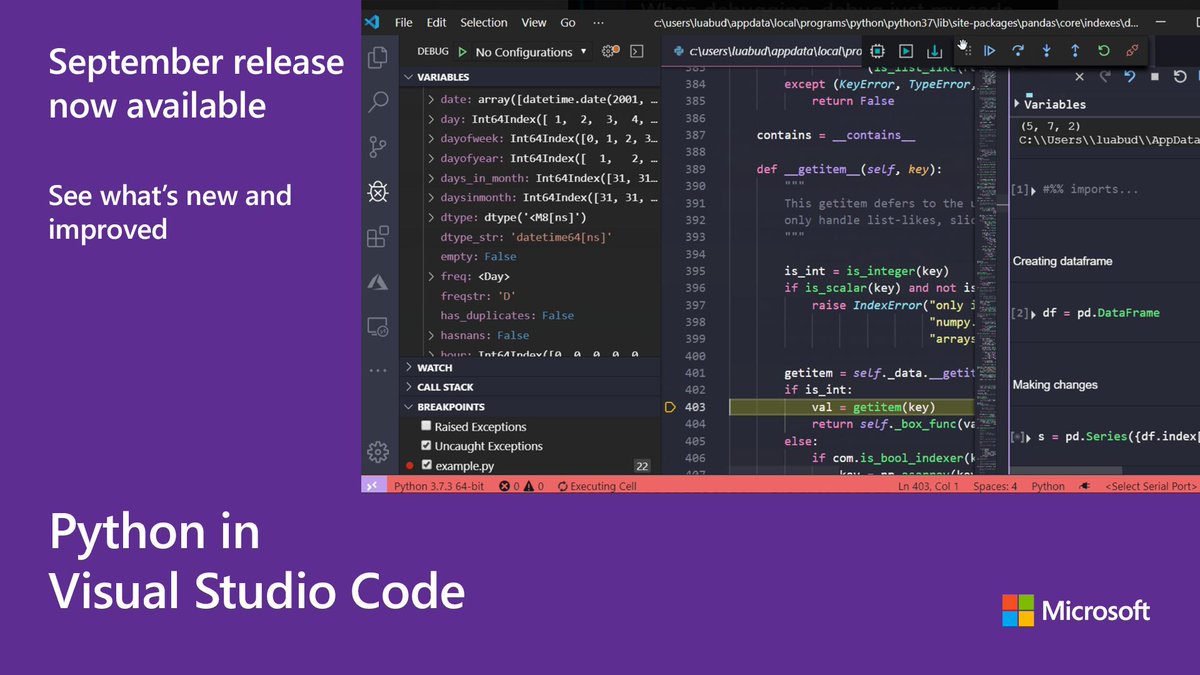Open the Remote Explorer icon
The width and height of the screenshot is (1200, 675).
(378, 326)
